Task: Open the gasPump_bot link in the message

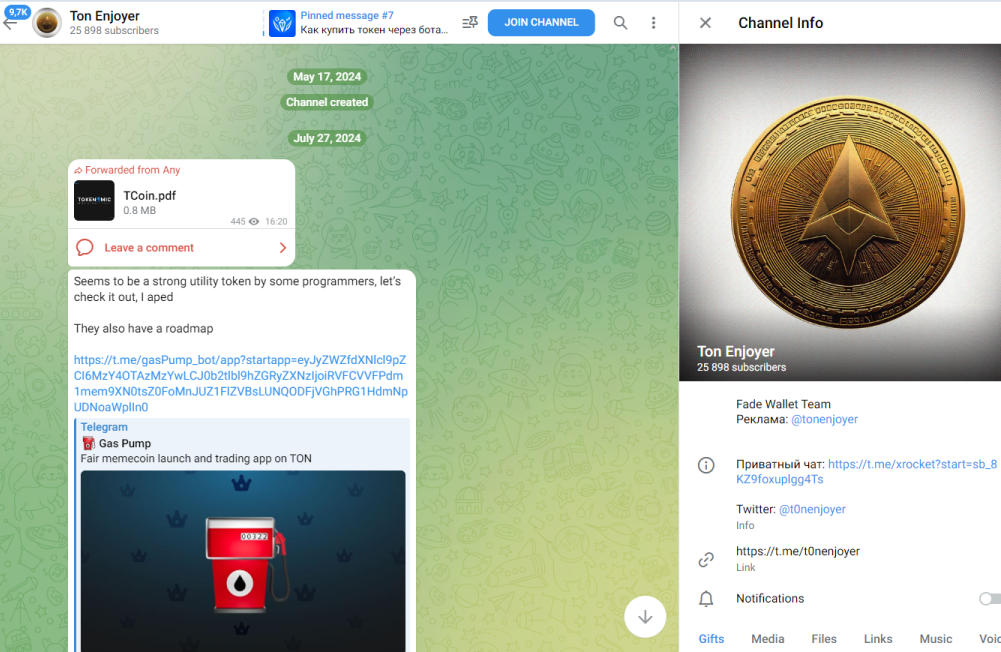Action: click(x=241, y=383)
